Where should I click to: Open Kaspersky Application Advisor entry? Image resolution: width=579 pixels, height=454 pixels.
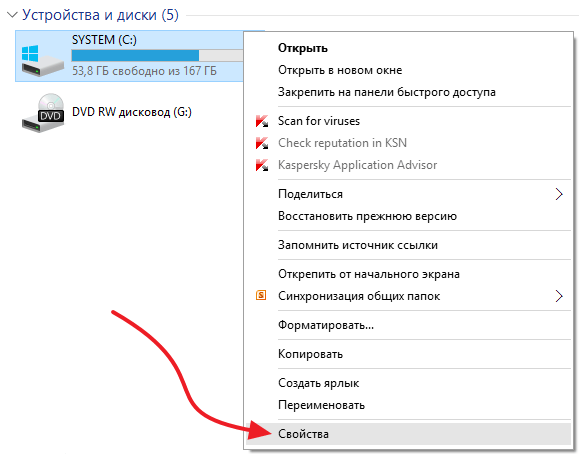coord(408,165)
